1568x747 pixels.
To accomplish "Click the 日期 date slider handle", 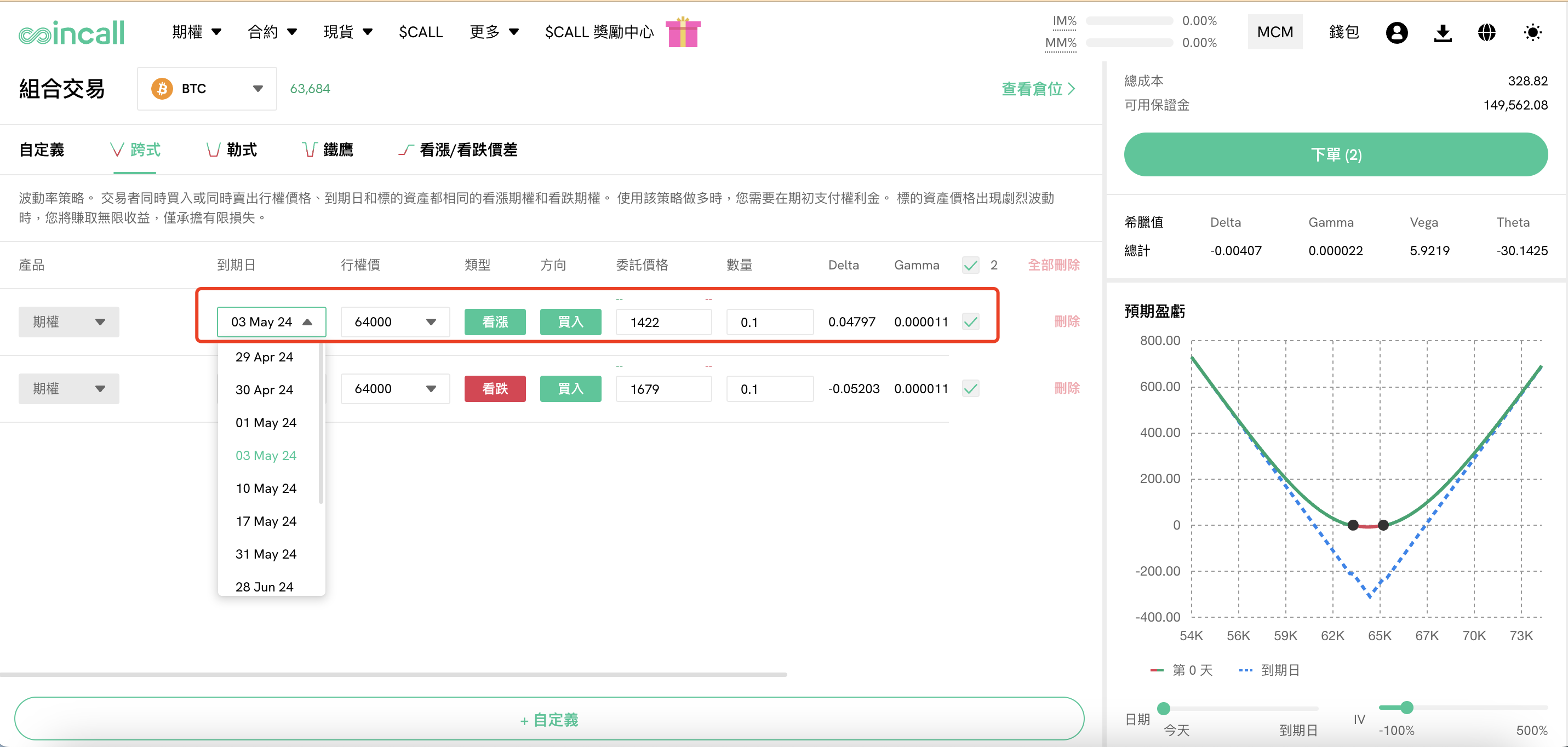I will point(1163,708).
